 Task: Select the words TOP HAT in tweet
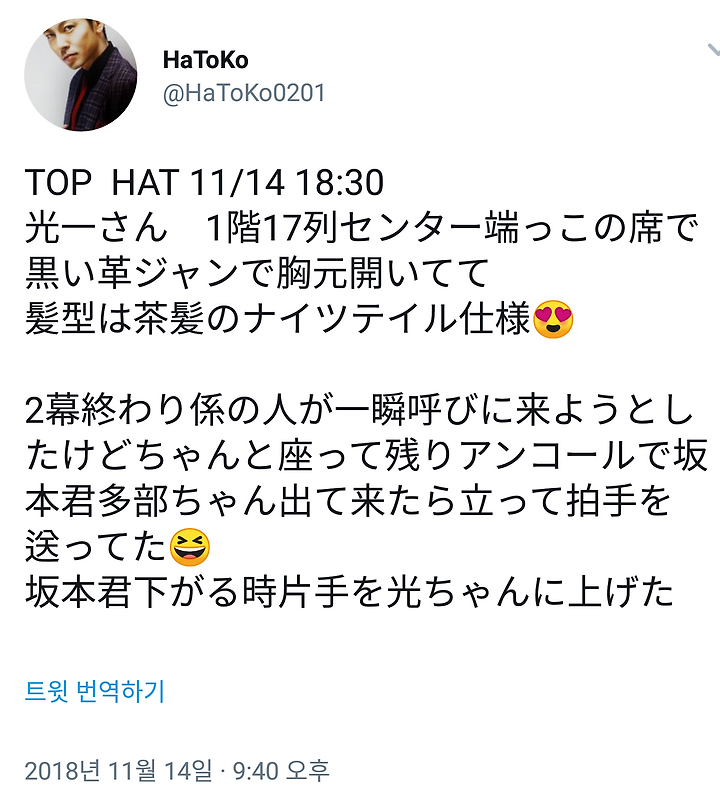pos(102,182)
